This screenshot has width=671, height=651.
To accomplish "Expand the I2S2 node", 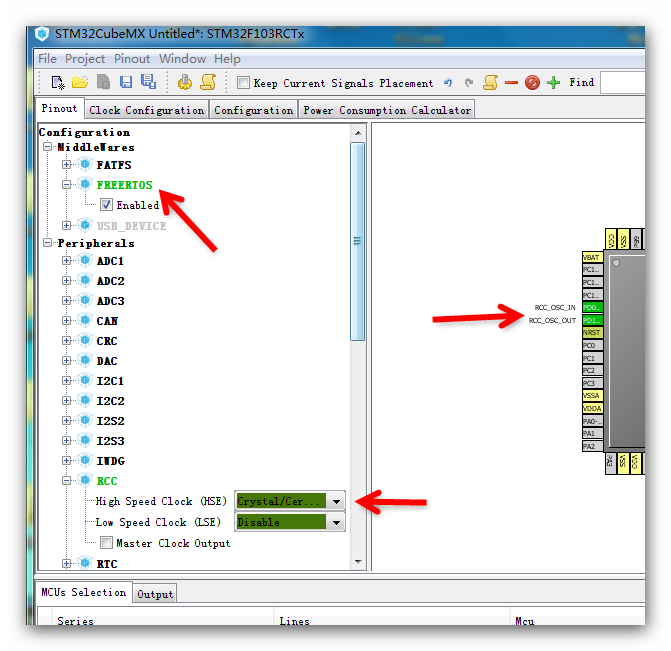I will pyautogui.click(x=66, y=420).
